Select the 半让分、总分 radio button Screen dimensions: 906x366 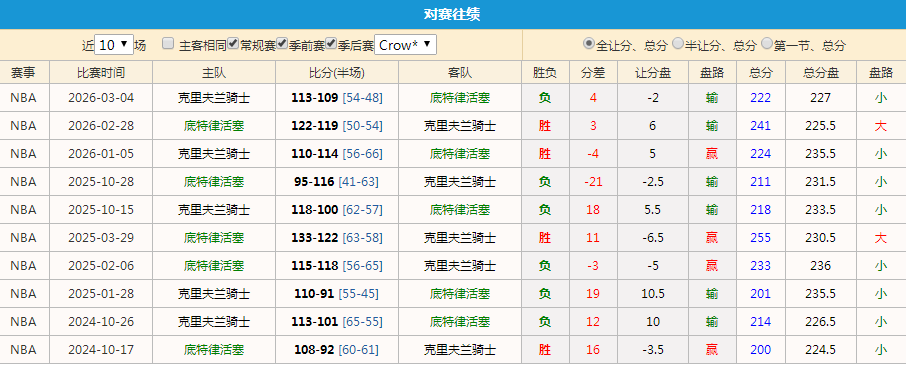point(678,43)
